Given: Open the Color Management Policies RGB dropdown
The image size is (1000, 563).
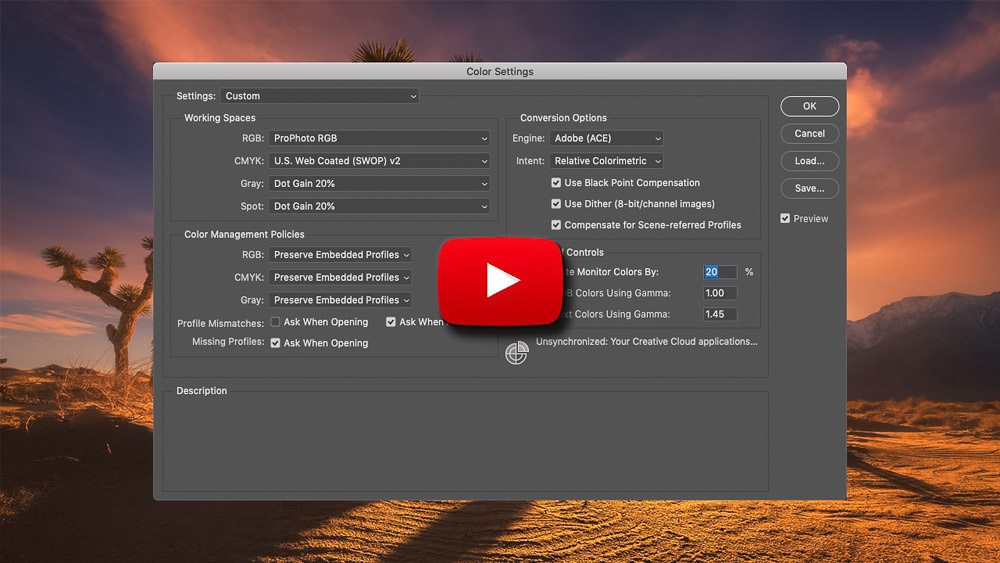Looking at the screenshot, I should pos(340,254).
